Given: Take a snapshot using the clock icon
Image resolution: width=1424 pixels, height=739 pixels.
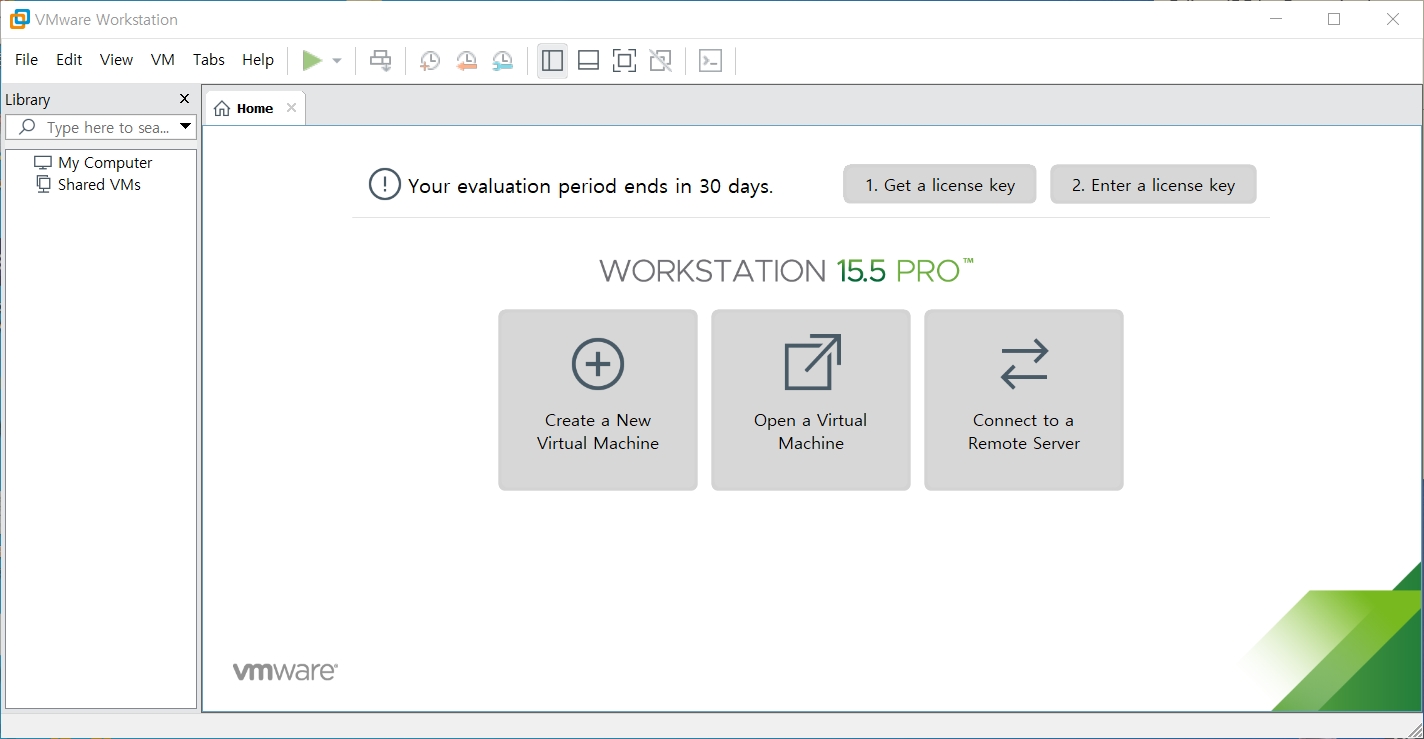Looking at the screenshot, I should pos(429,61).
